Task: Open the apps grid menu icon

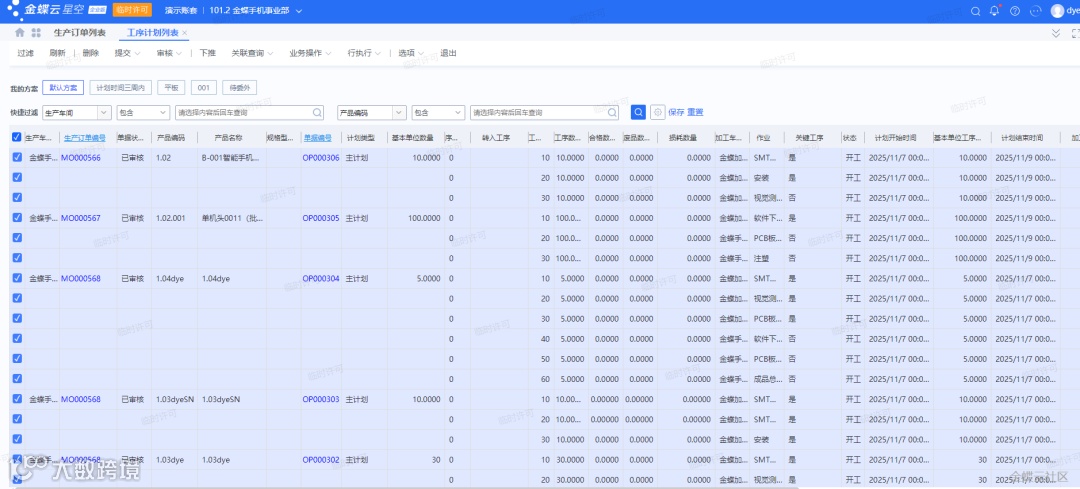Action: click(37, 33)
